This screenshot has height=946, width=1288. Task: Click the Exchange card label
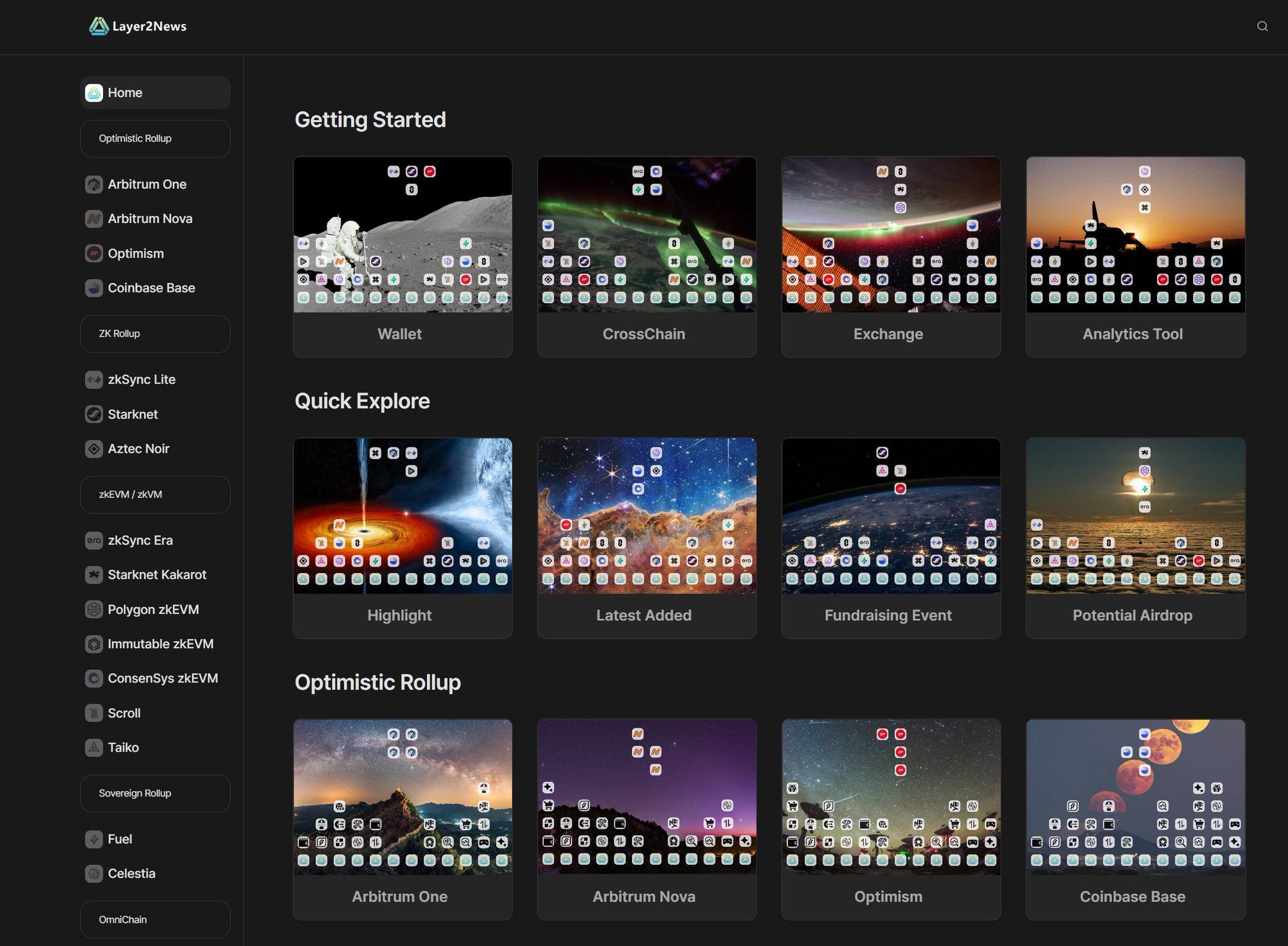[x=888, y=334]
